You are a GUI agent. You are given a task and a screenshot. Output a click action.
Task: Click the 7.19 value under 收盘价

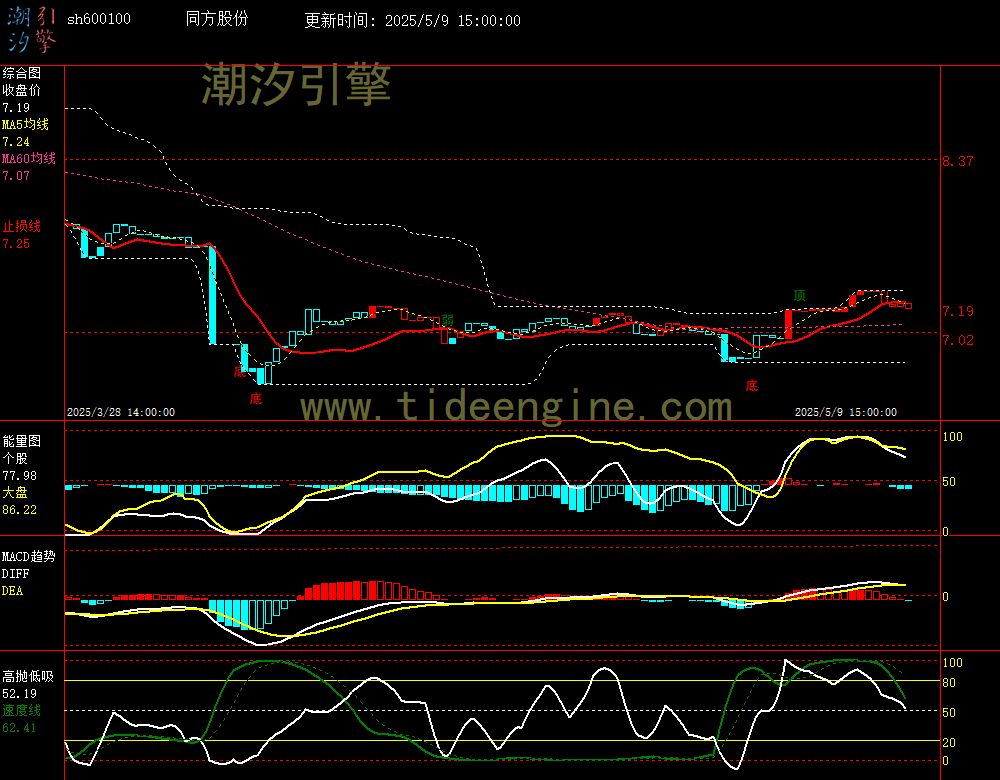click(x=16, y=108)
